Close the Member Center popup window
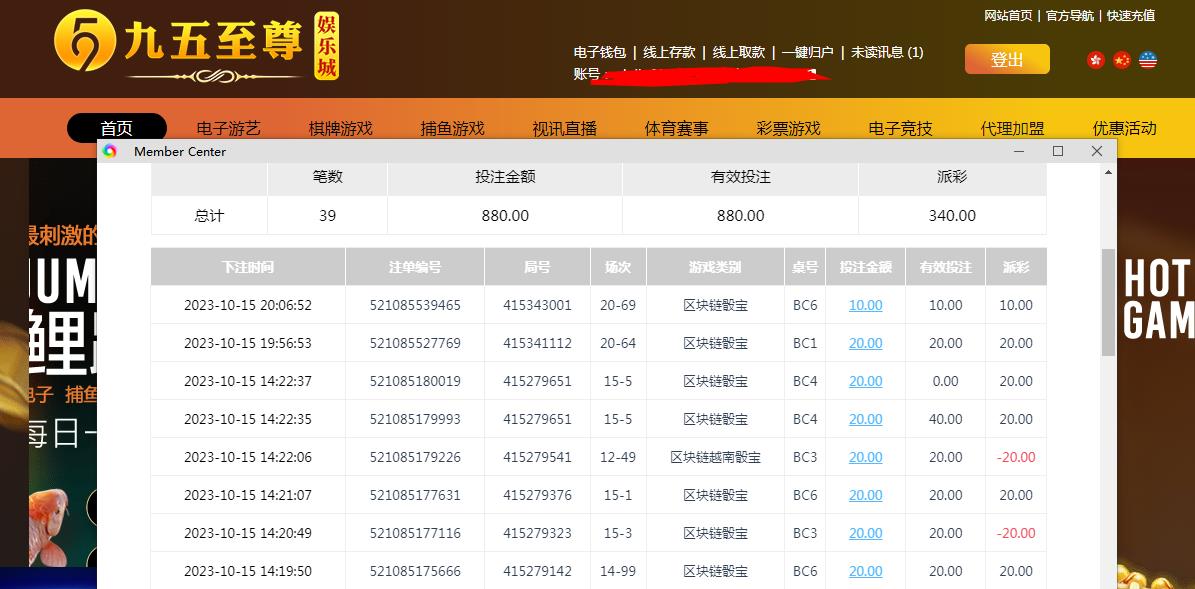 (1097, 151)
